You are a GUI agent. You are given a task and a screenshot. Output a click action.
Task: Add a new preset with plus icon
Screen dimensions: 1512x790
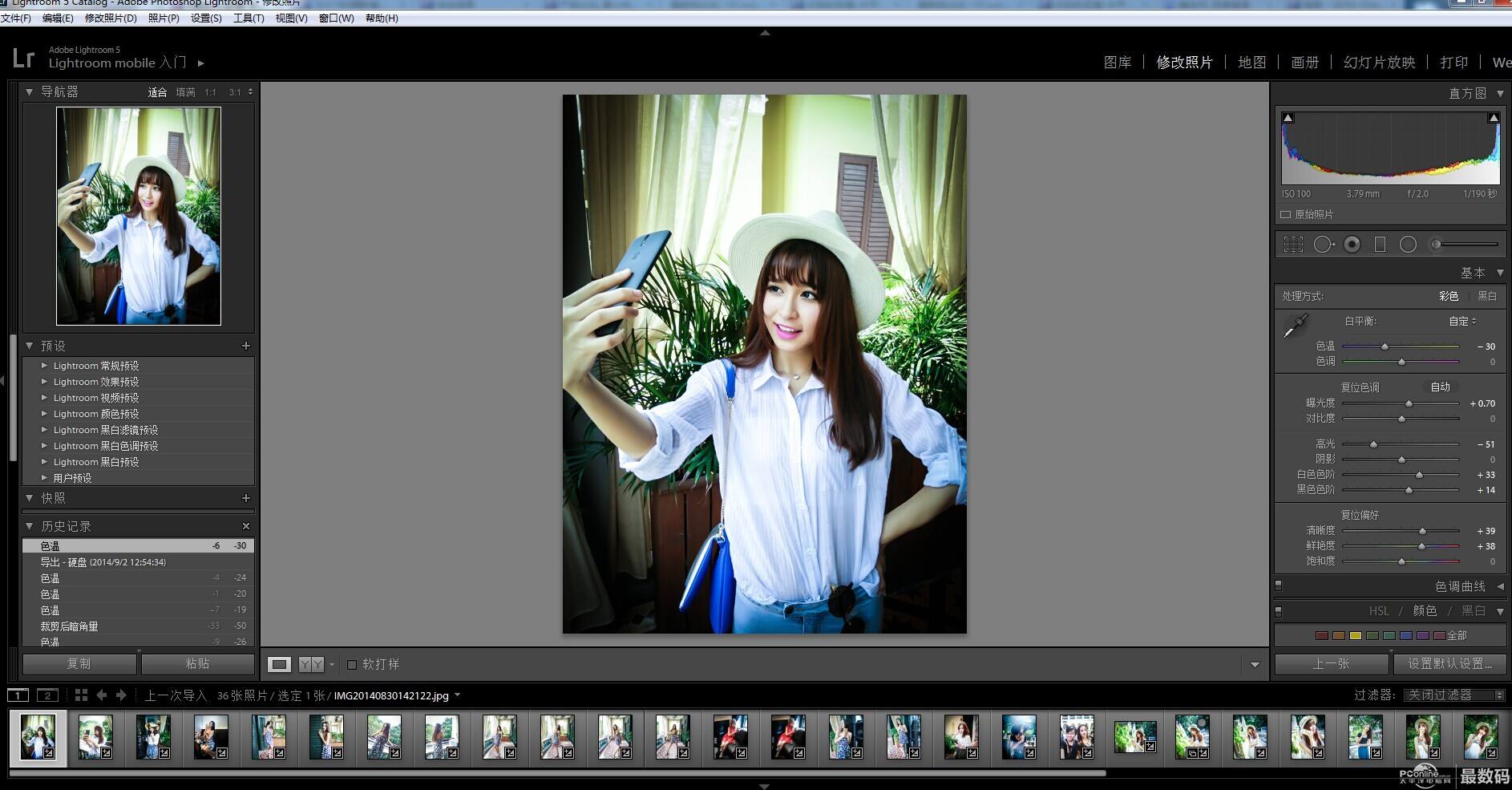click(246, 346)
